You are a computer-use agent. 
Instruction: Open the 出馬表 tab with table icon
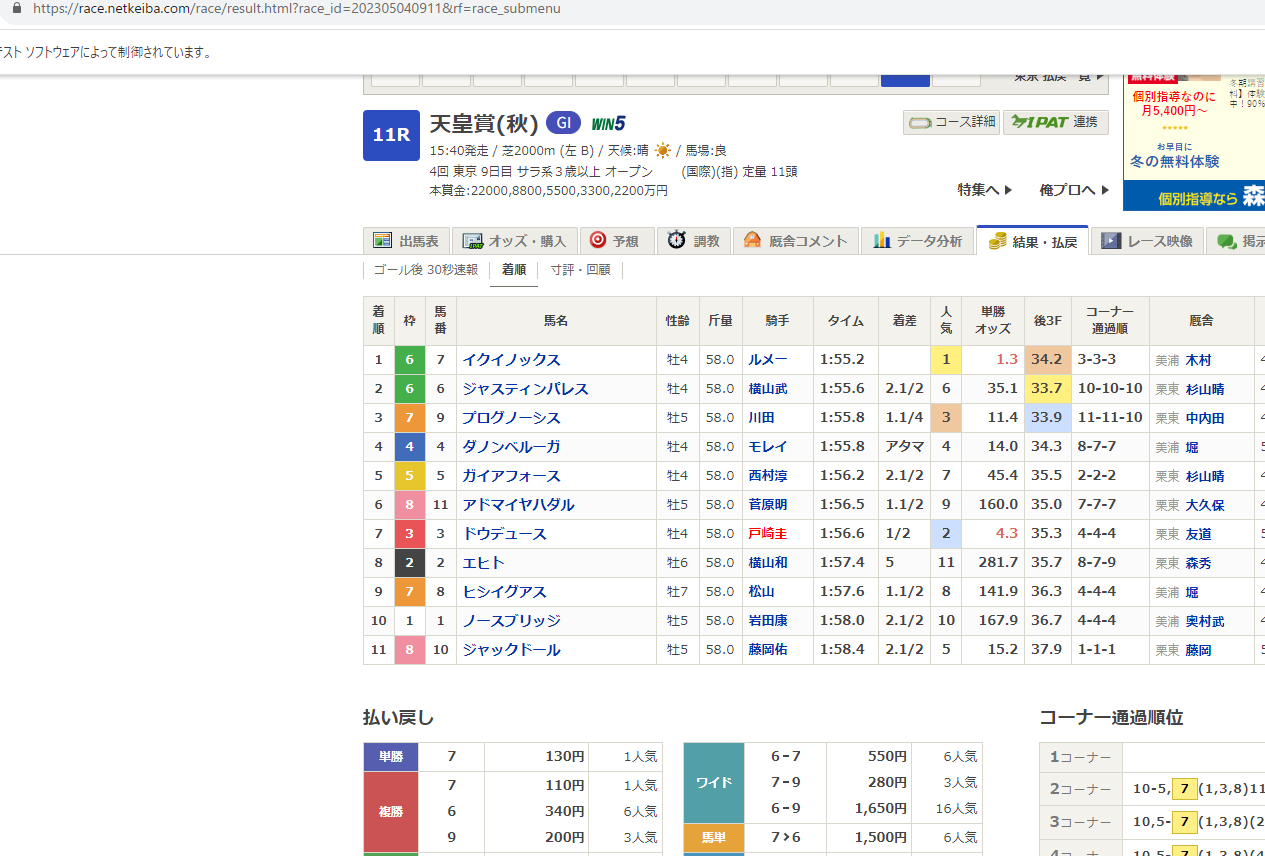[x=407, y=241]
